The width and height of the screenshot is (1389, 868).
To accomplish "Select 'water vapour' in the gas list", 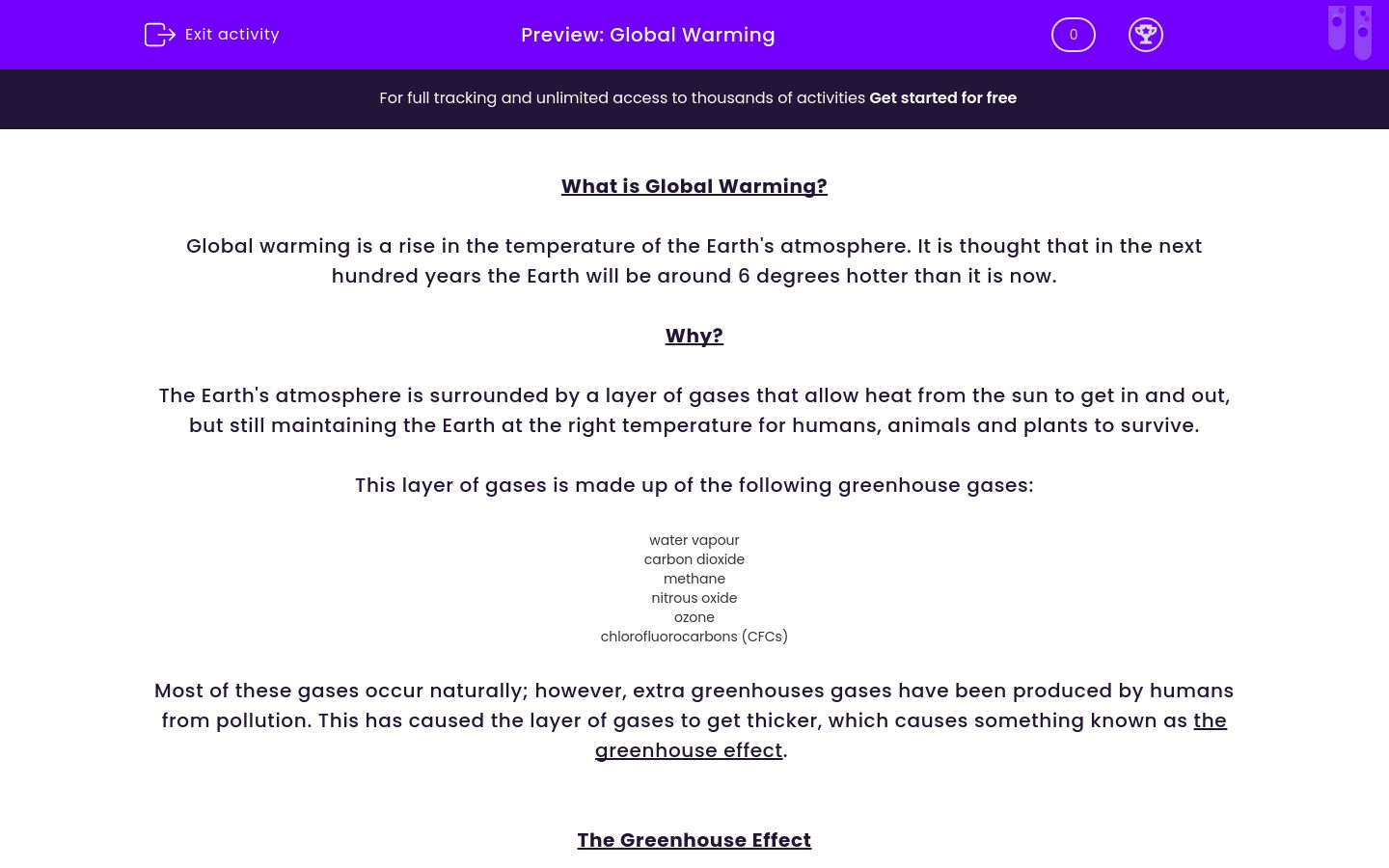I will (x=694, y=540).
